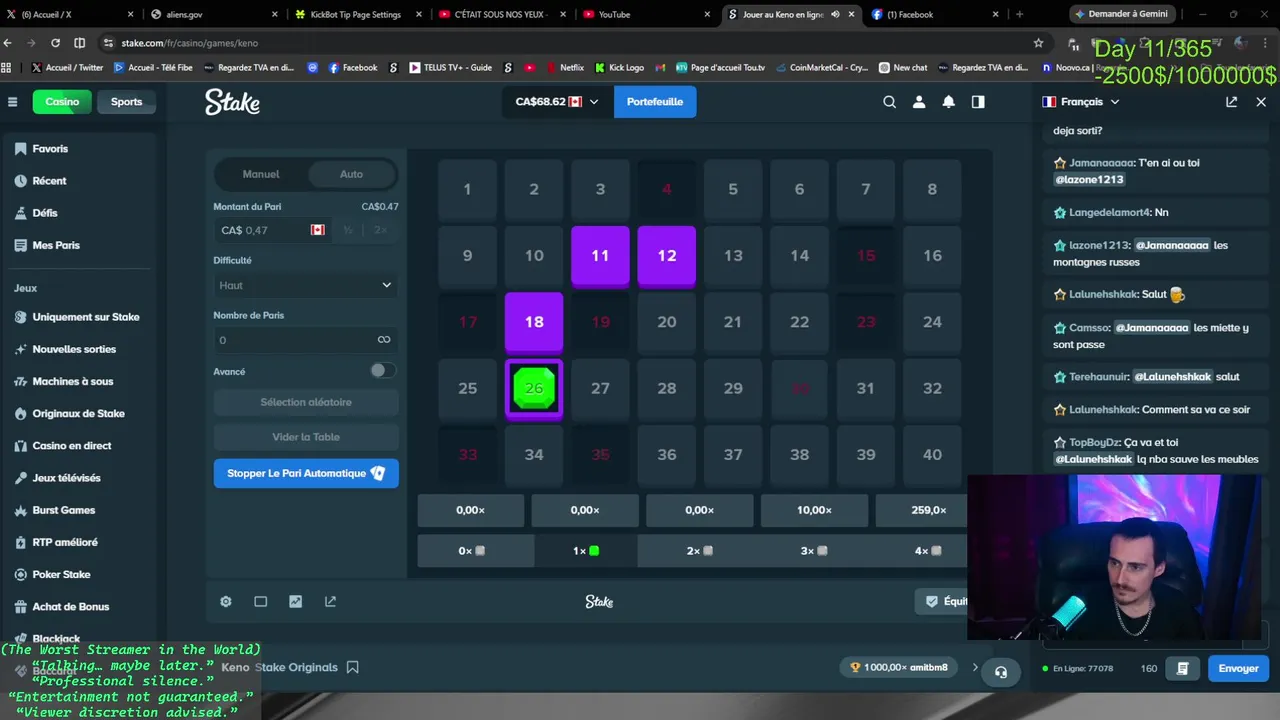Toggle the chat sidebar panel icon

click(978, 102)
